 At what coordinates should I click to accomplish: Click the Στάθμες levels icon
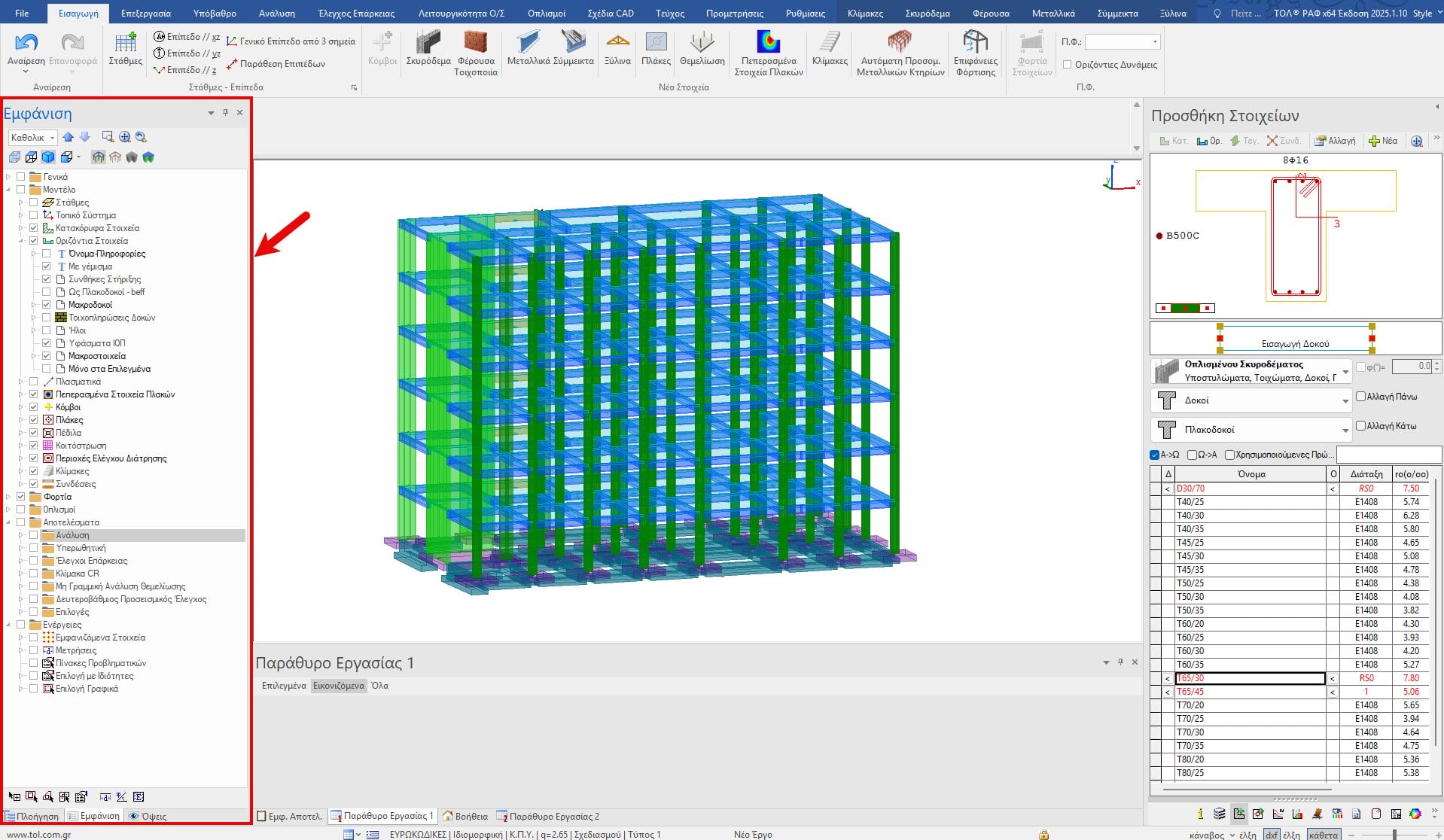tap(125, 43)
